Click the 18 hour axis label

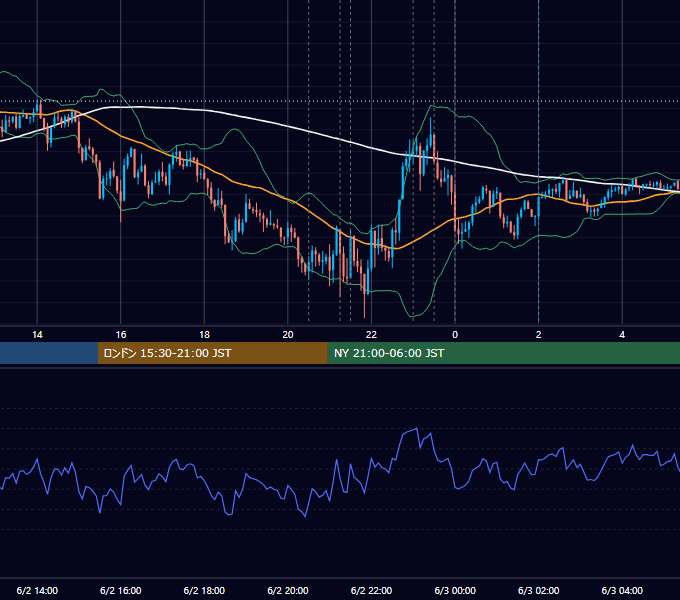tap(204, 335)
